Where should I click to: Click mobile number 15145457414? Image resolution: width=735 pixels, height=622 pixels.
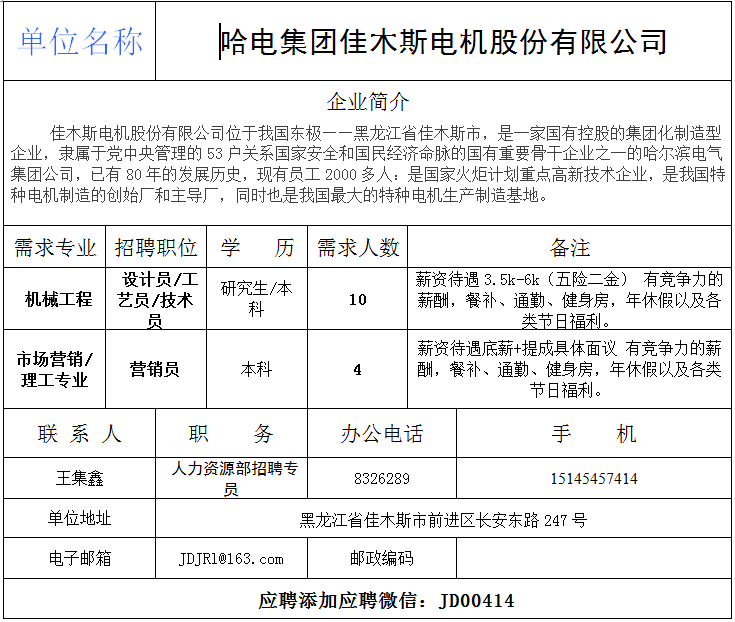(x=594, y=479)
